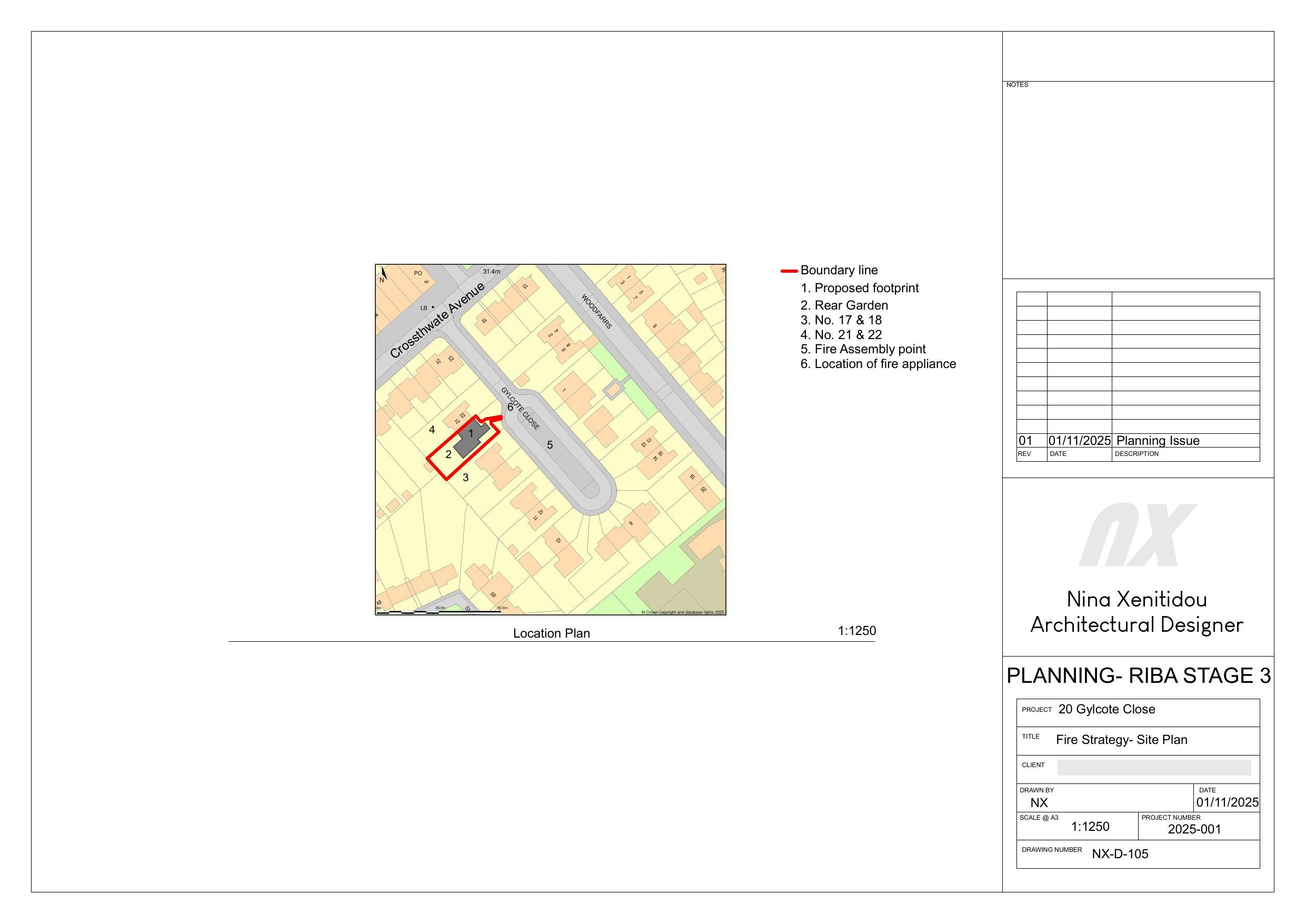
Task: Select the '6. Location of fire appliance' legend entry
Action: [x=878, y=364]
